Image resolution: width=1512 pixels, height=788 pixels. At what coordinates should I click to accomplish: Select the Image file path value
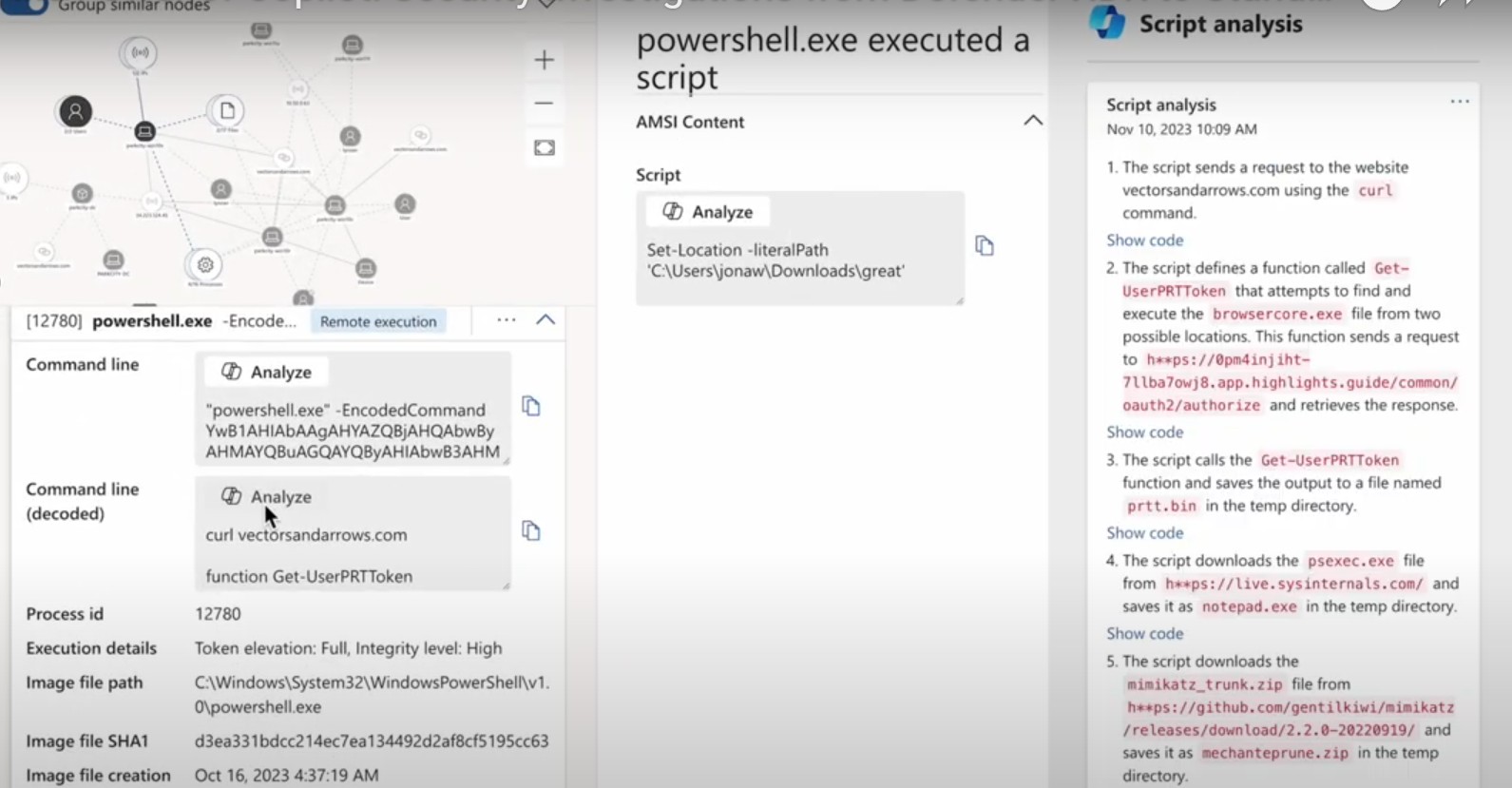point(372,695)
